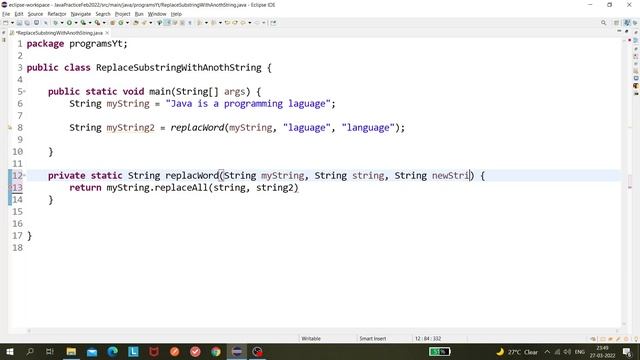Screen dimensions: 640x360
Task: Open the Run menu
Action: 139,14
